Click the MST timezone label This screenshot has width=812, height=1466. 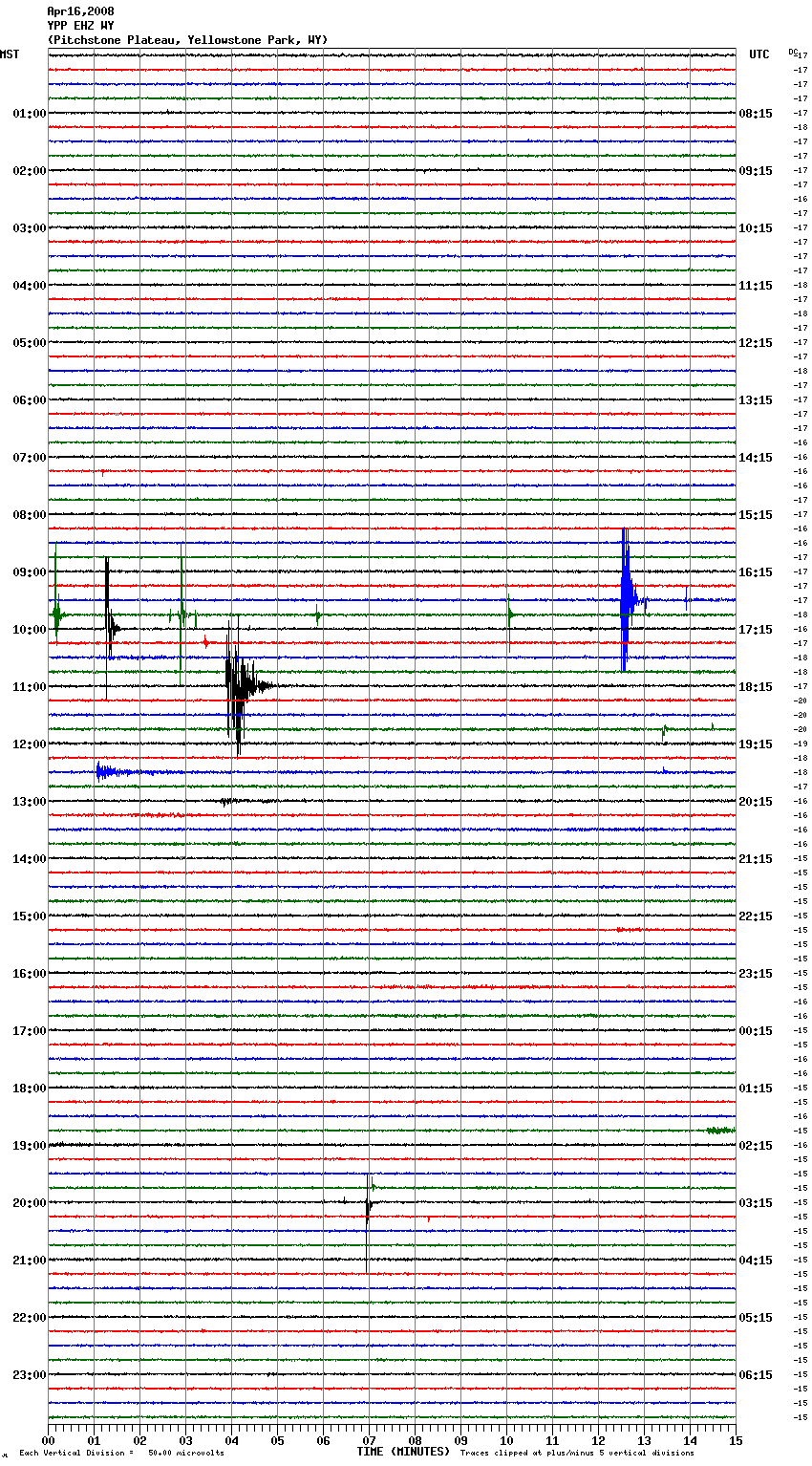(x=10, y=54)
